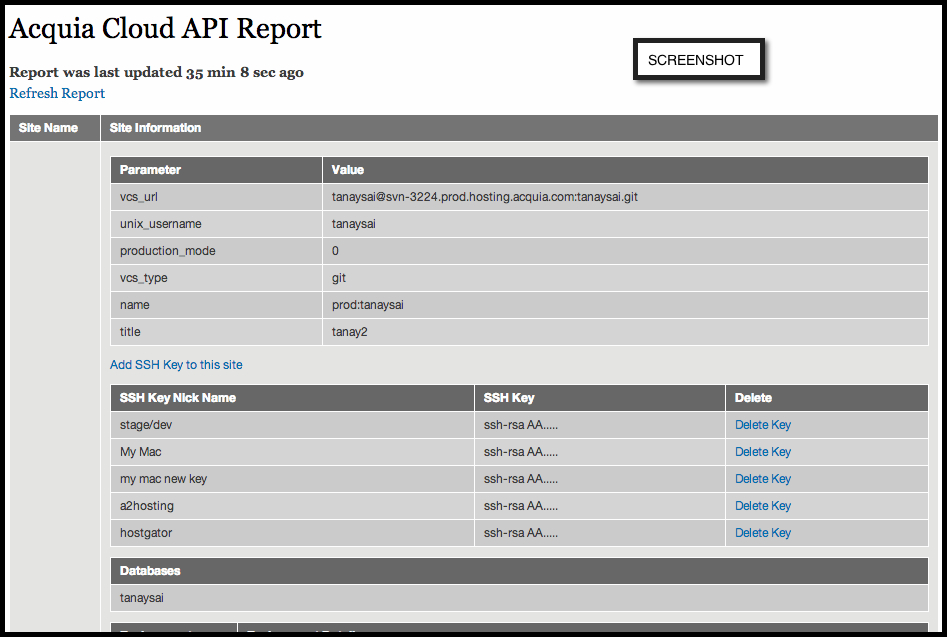
Task: Click the Databases section header
Action: pos(150,571)
